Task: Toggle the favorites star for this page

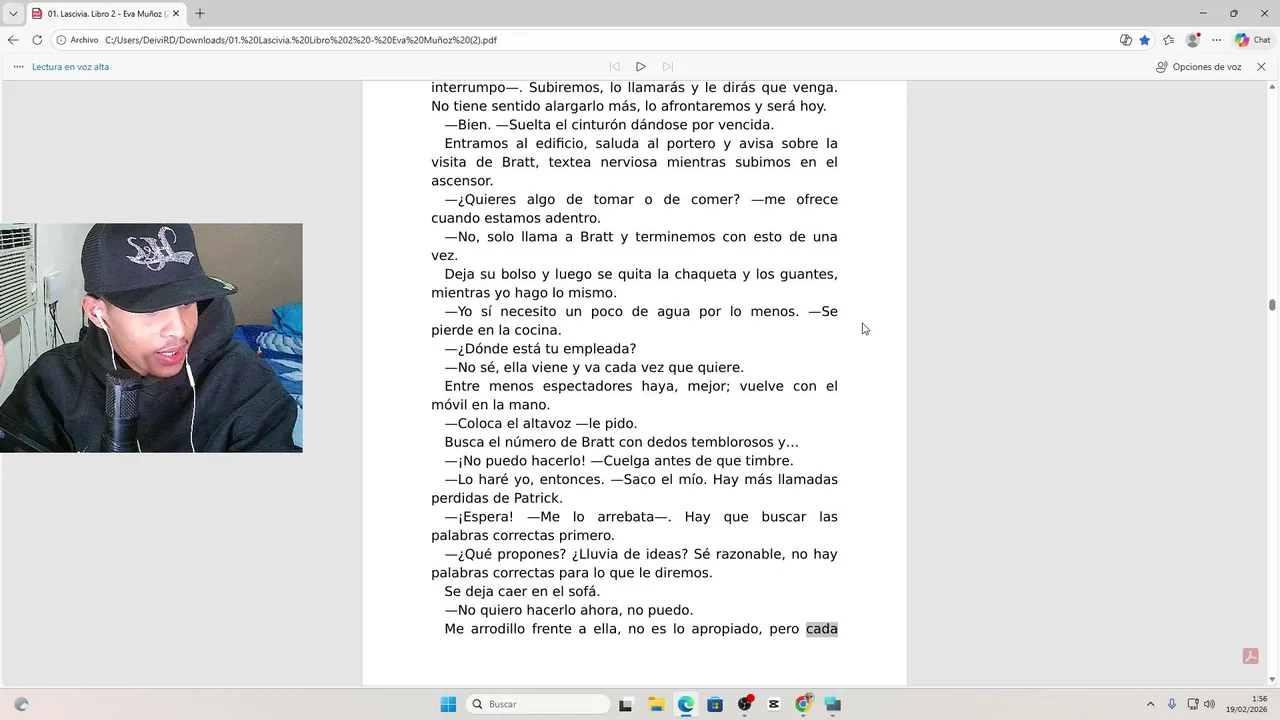Action: [x=1145, y=40]
